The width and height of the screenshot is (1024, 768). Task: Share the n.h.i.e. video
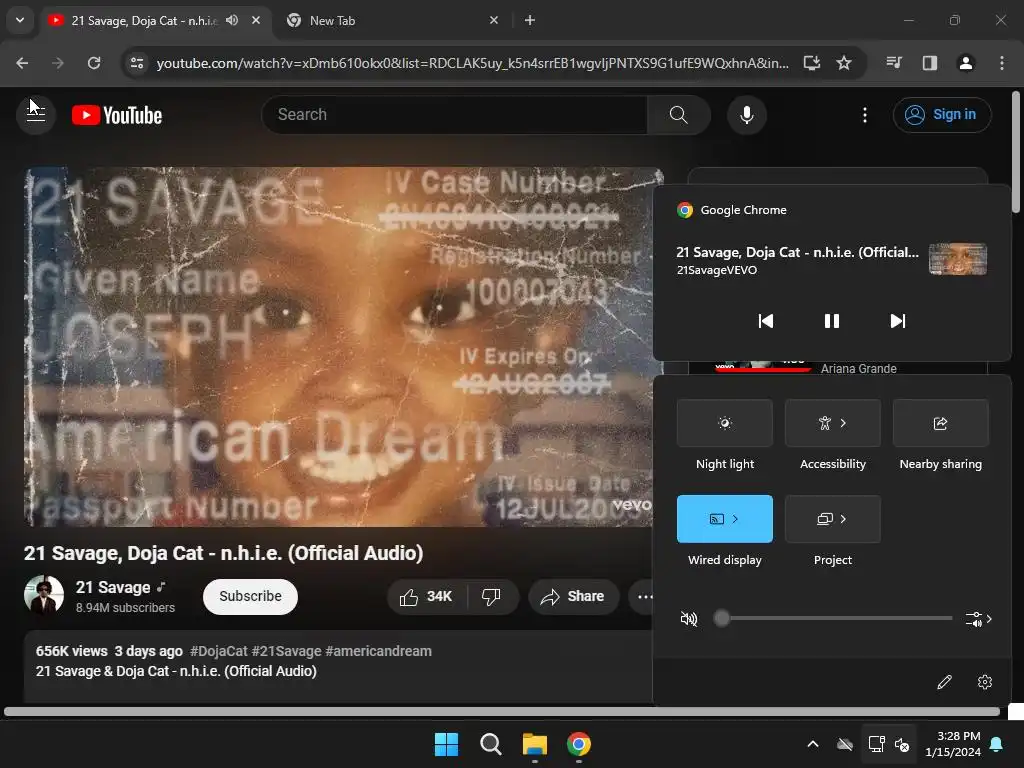(573, 596)
